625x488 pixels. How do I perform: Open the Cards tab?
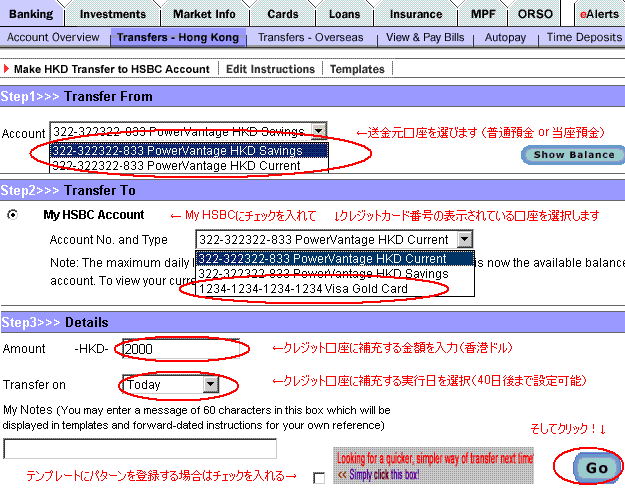[x=283, y=14]
